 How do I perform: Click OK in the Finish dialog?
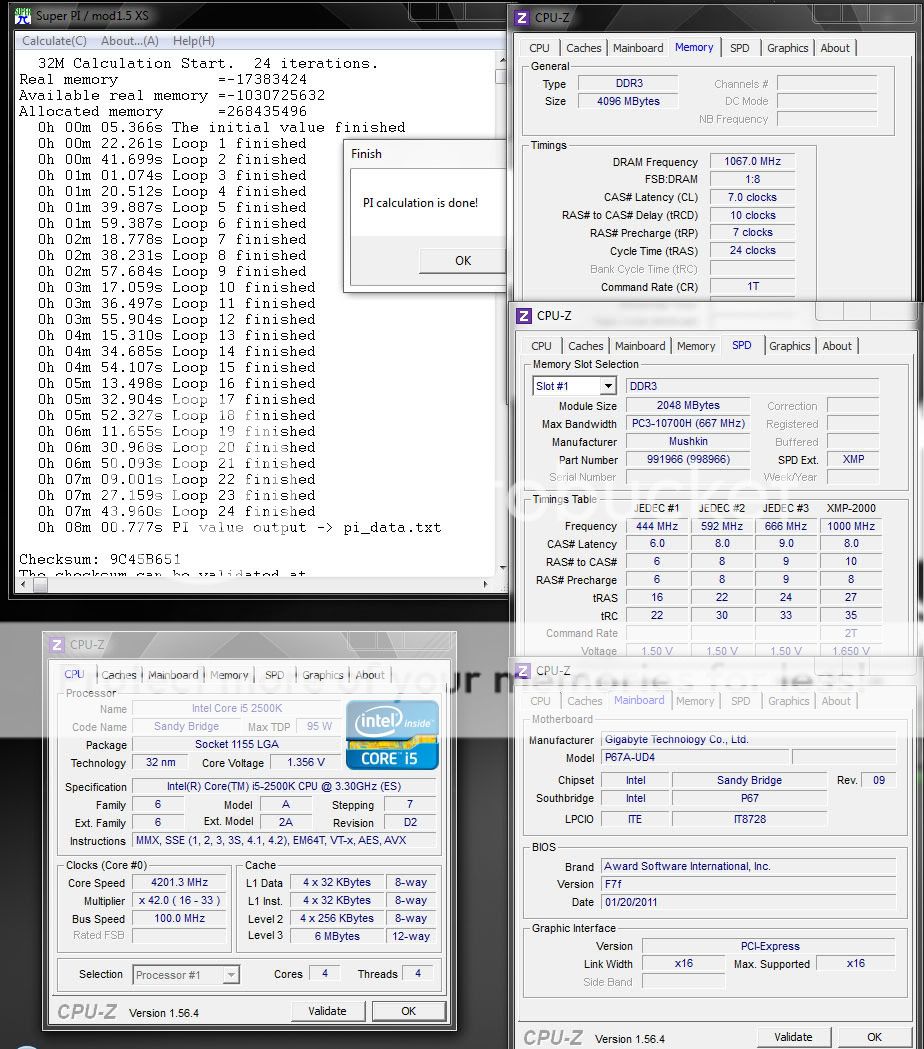click(x=462, y=260)
